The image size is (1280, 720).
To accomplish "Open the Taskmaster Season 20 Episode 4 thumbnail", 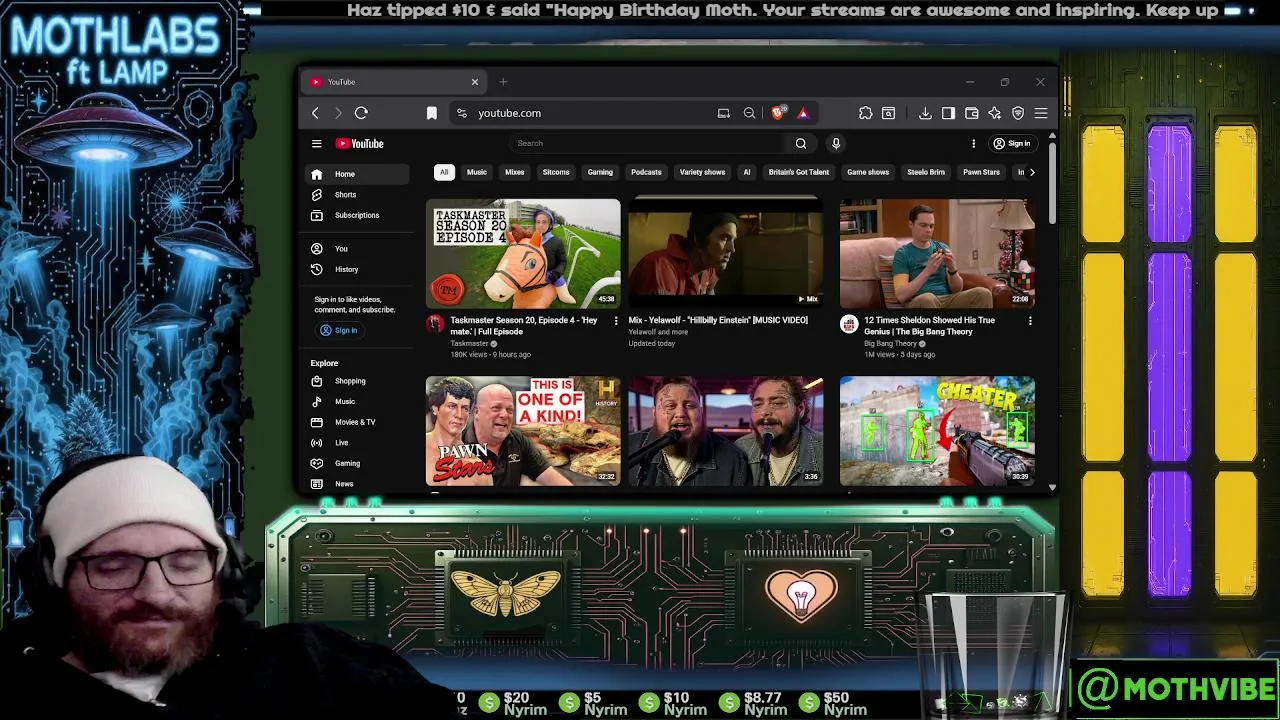I will [x=523, y=253].
